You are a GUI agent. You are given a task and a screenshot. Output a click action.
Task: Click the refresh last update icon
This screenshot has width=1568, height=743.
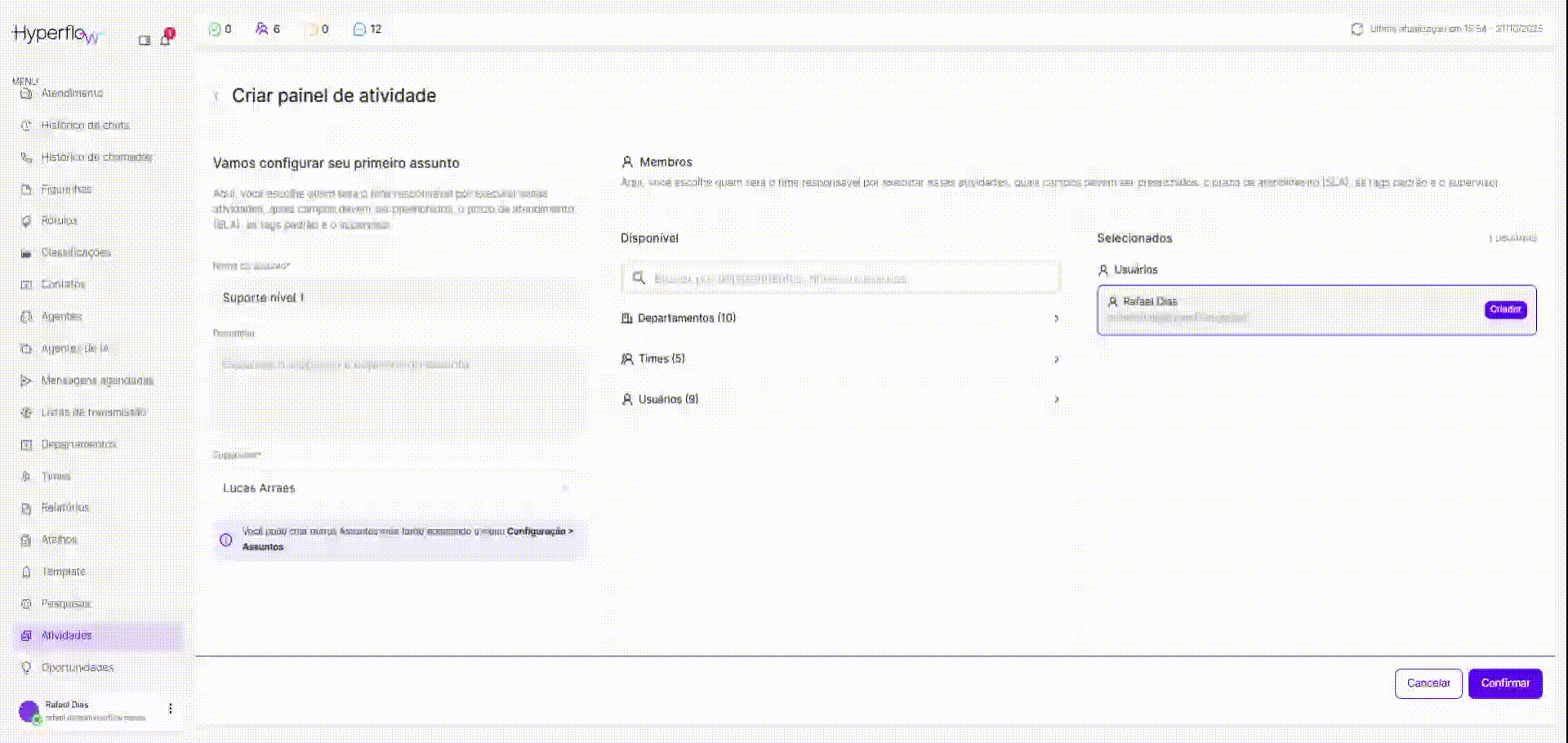pyautogui.click(x=1356, y=29)
